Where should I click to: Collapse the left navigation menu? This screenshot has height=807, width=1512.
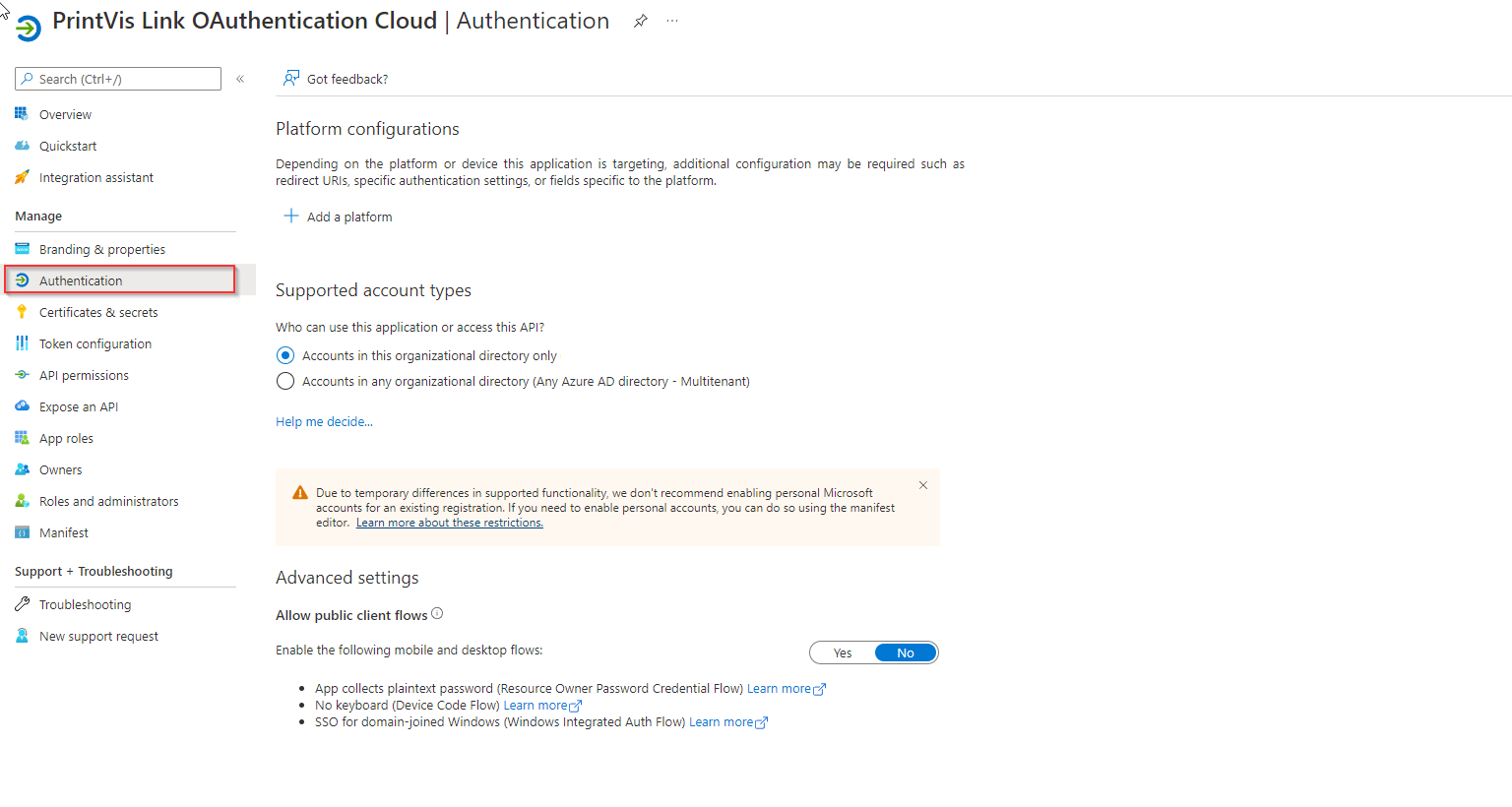(240, 79)
